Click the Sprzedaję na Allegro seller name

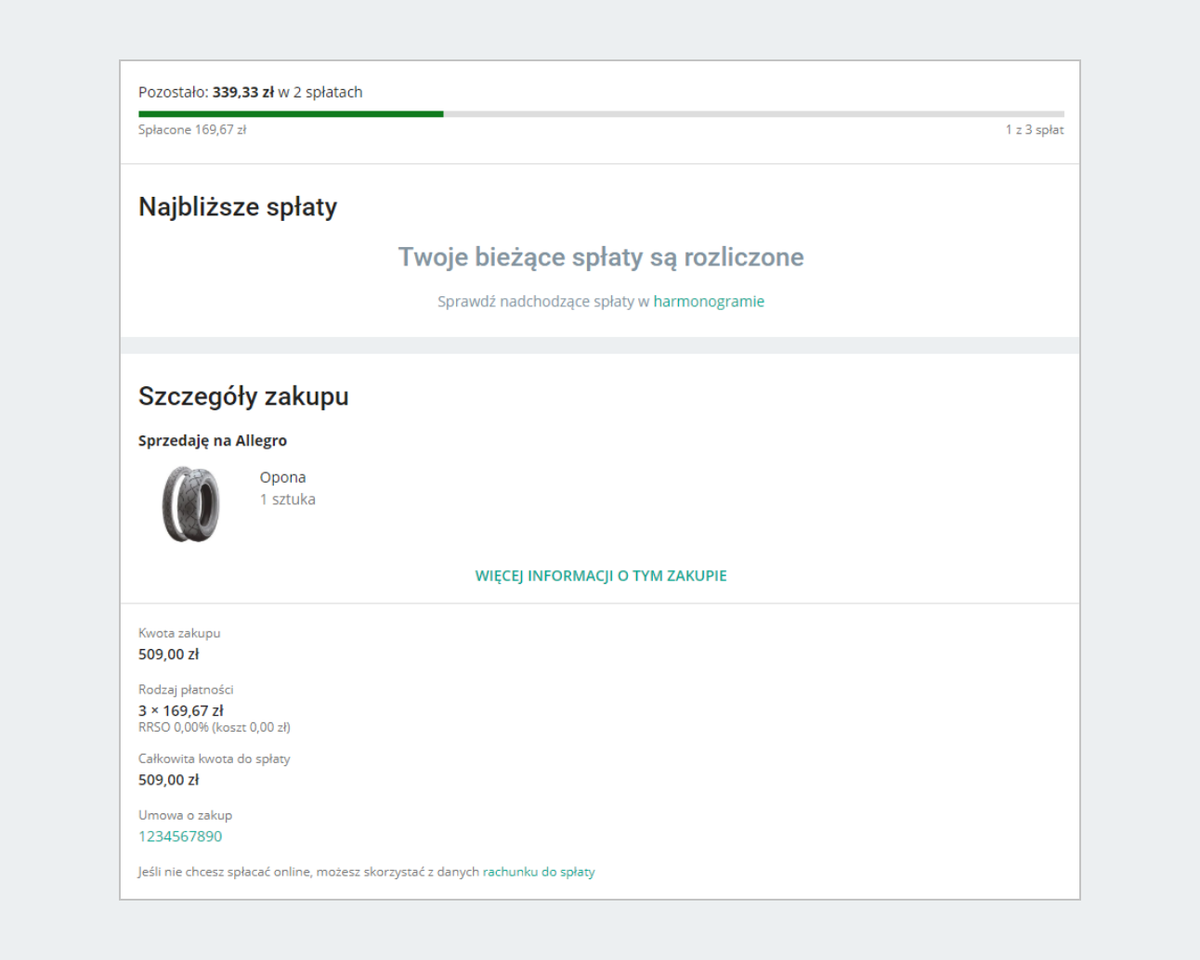pos(212,440)
